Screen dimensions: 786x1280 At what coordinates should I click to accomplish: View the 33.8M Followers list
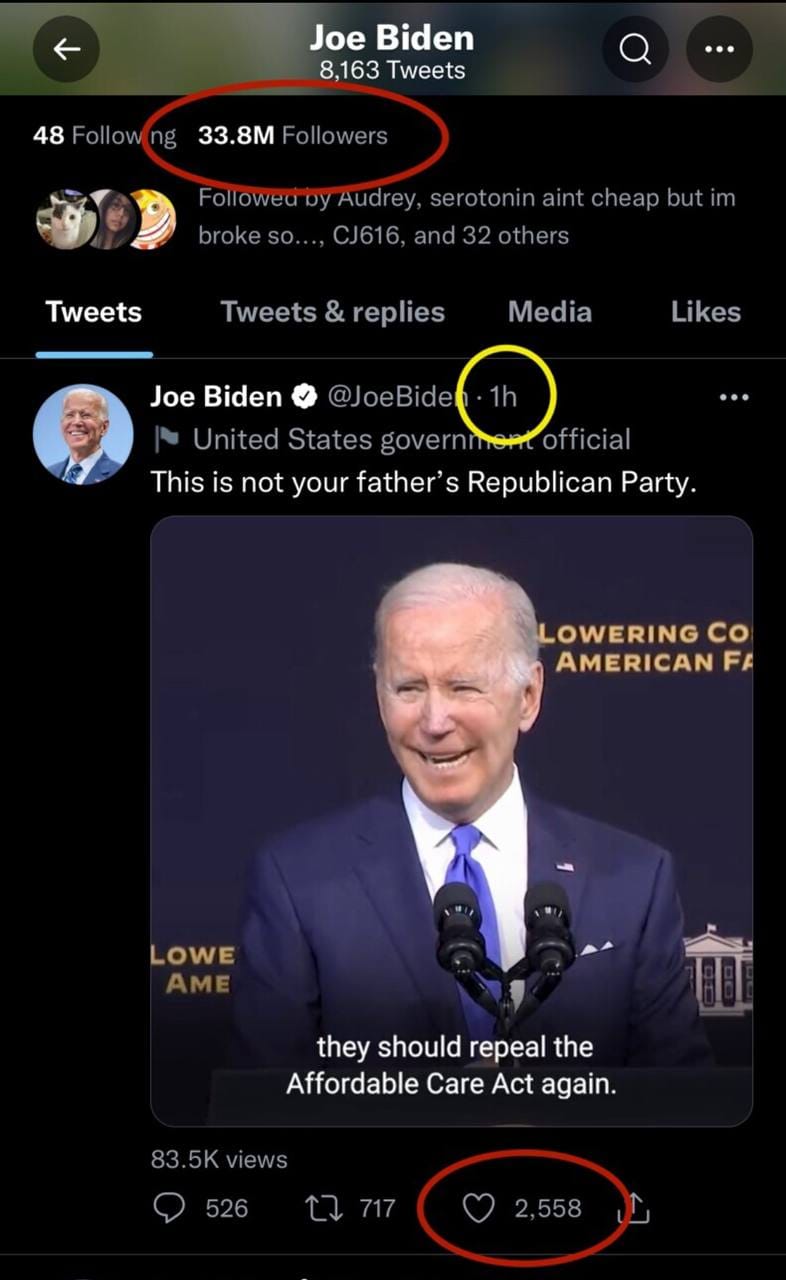[x=292, y=135]
